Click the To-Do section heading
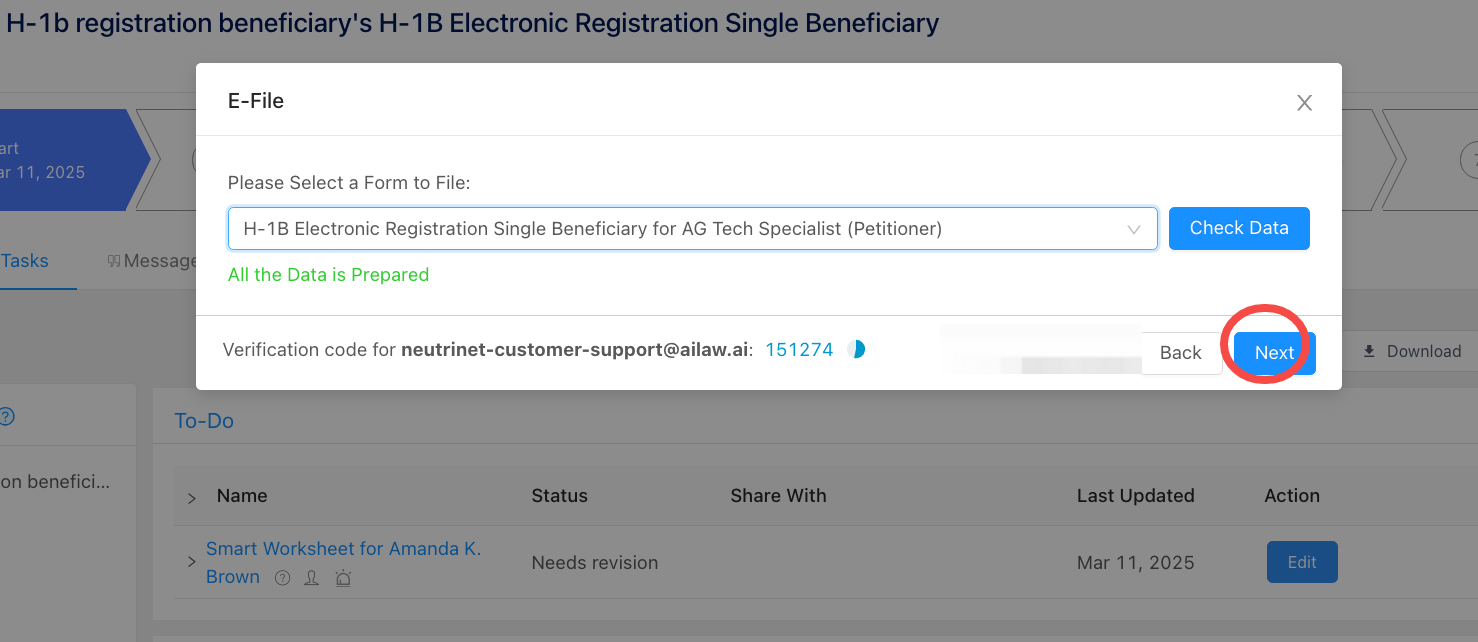Screen dimensions: 1478x642 [x=204, y=421]
